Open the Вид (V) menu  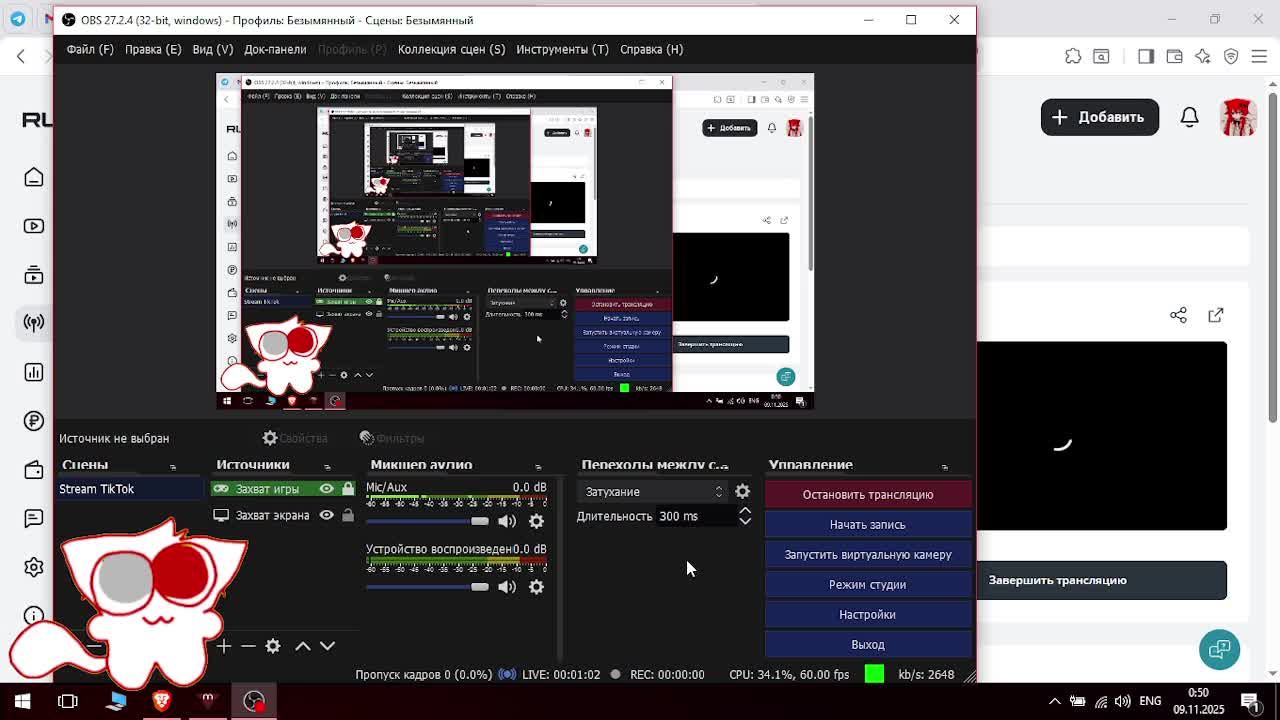pyautogui.click(x=212, y=49)
